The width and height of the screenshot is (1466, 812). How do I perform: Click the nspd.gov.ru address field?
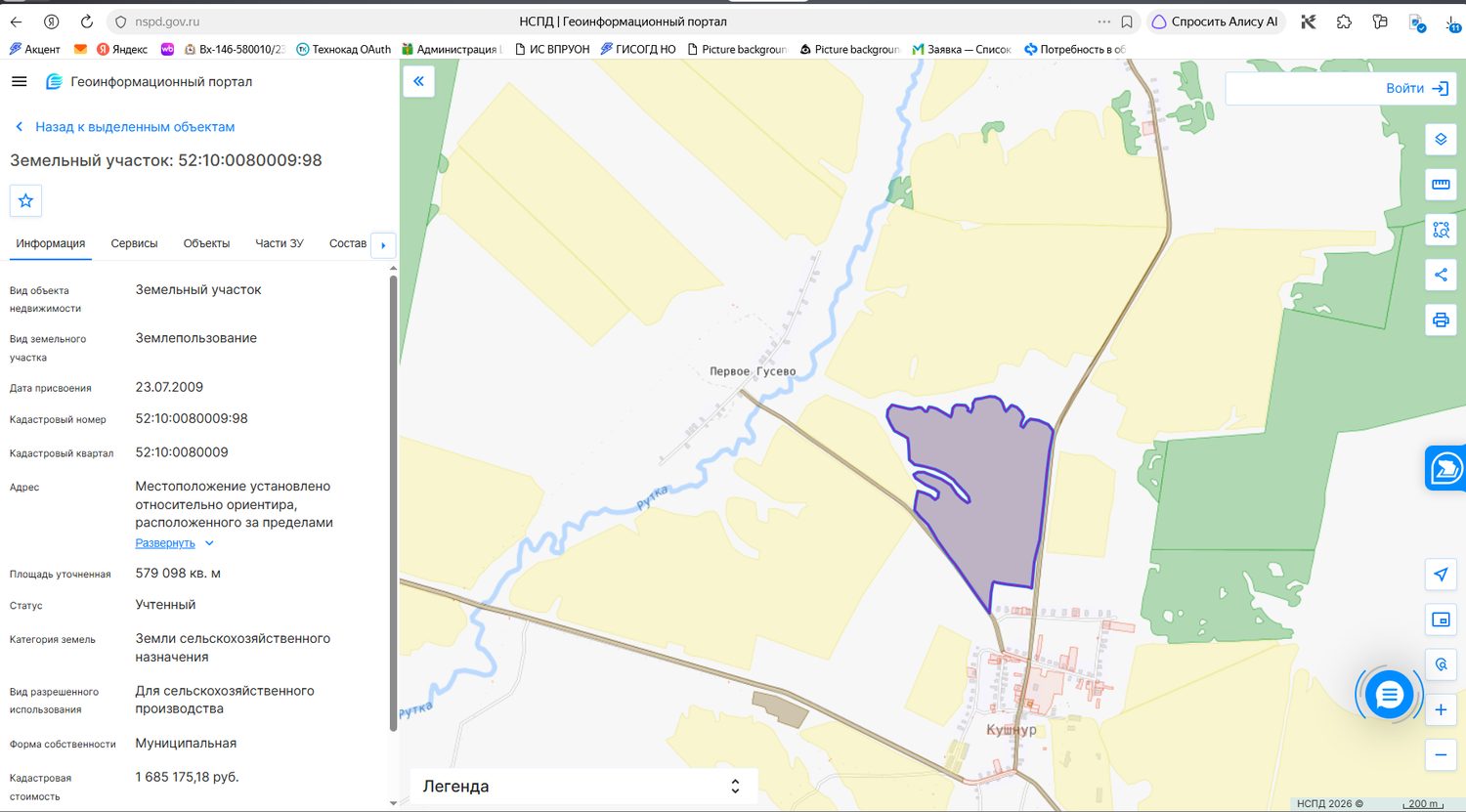click(x=168, y=21)
